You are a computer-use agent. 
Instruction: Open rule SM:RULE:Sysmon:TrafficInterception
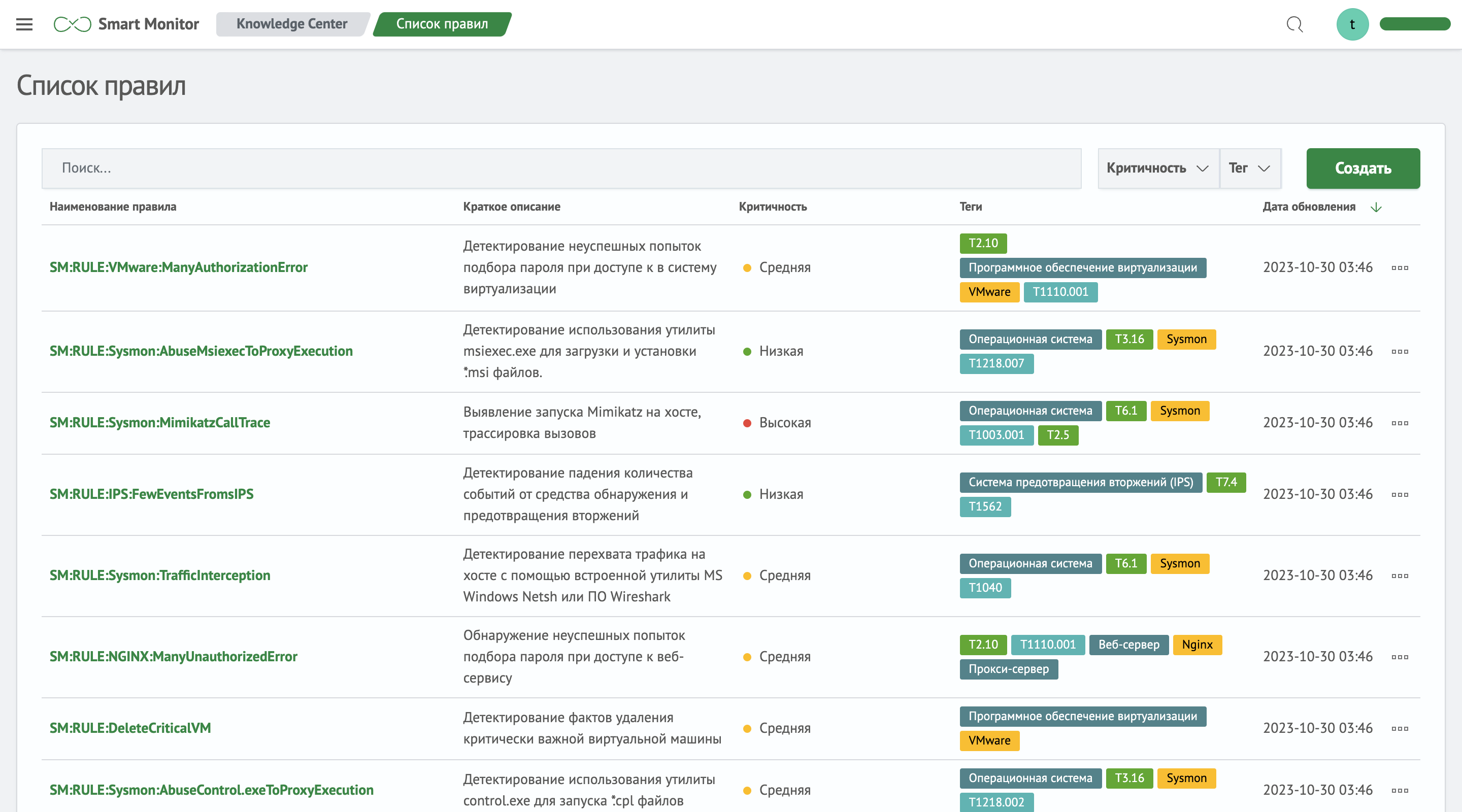(159, 576)
